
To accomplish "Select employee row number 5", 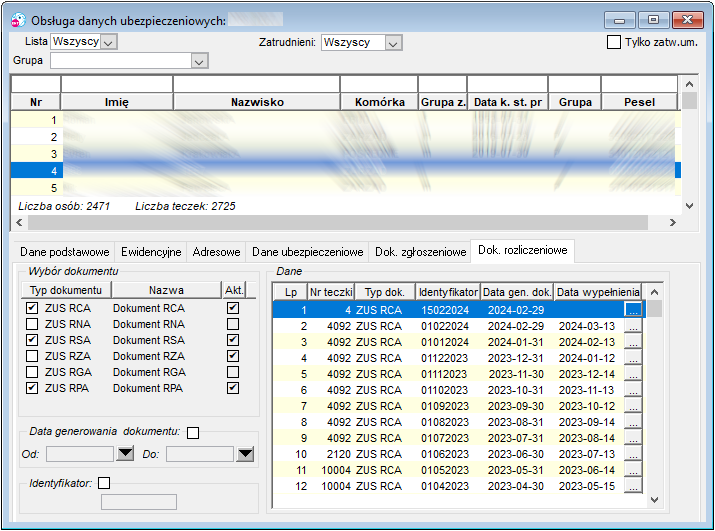I will coord(345,187).
